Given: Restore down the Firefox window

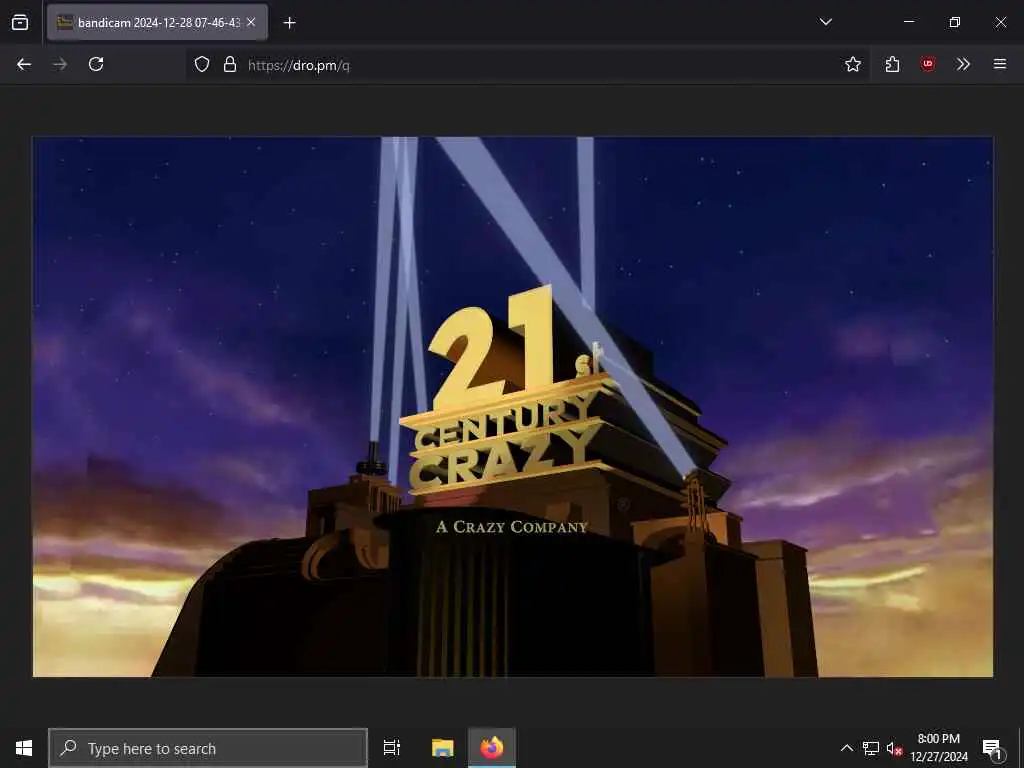Looking at the screenshot, I should pyautogui.click(x=954, y=22).
